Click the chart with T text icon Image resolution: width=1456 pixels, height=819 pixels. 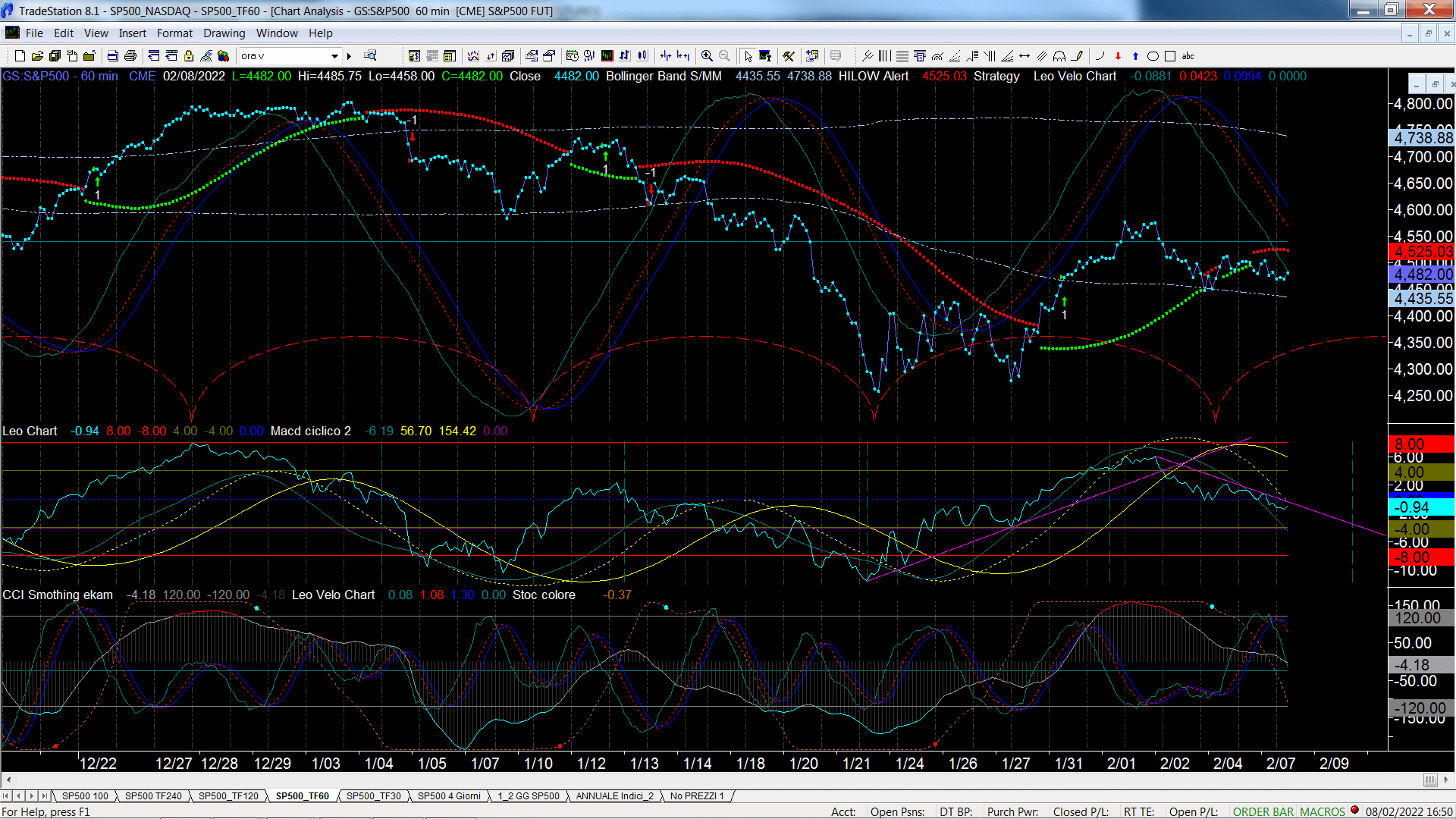765,56
